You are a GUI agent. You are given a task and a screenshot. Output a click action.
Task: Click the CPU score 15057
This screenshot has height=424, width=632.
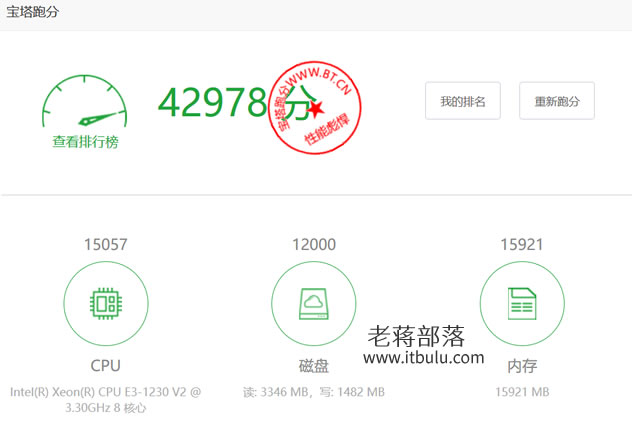[106, 244]
